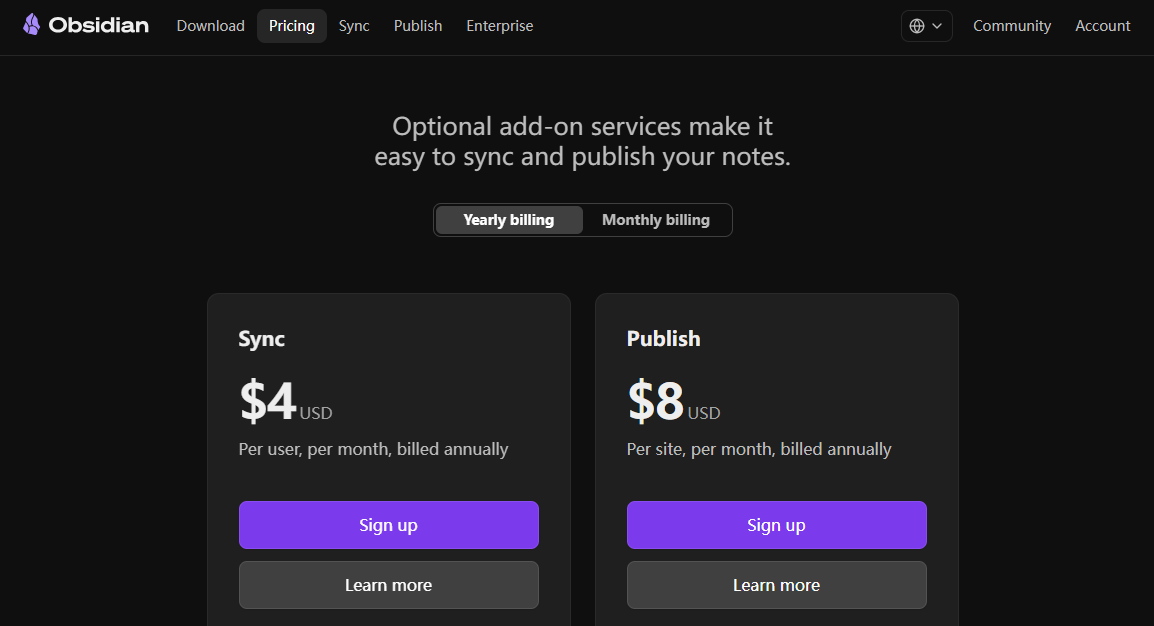Click the $8 price text
This screenshot has height=626, width=1154.
[x=656, y=401]
